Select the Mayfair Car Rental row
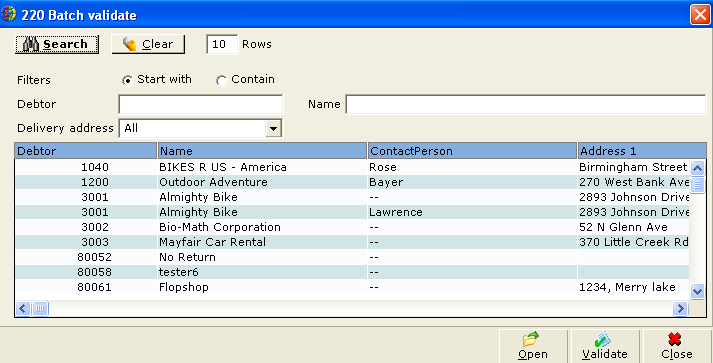This screenshot has width=713, height=363. coord(352,242)
